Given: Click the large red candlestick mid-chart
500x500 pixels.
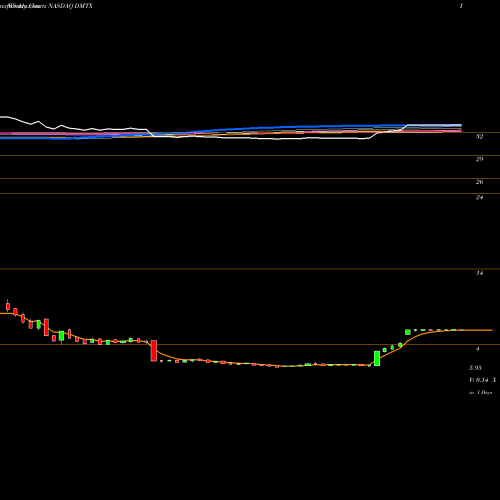Looking at the screenshot, I should point(154,351).
